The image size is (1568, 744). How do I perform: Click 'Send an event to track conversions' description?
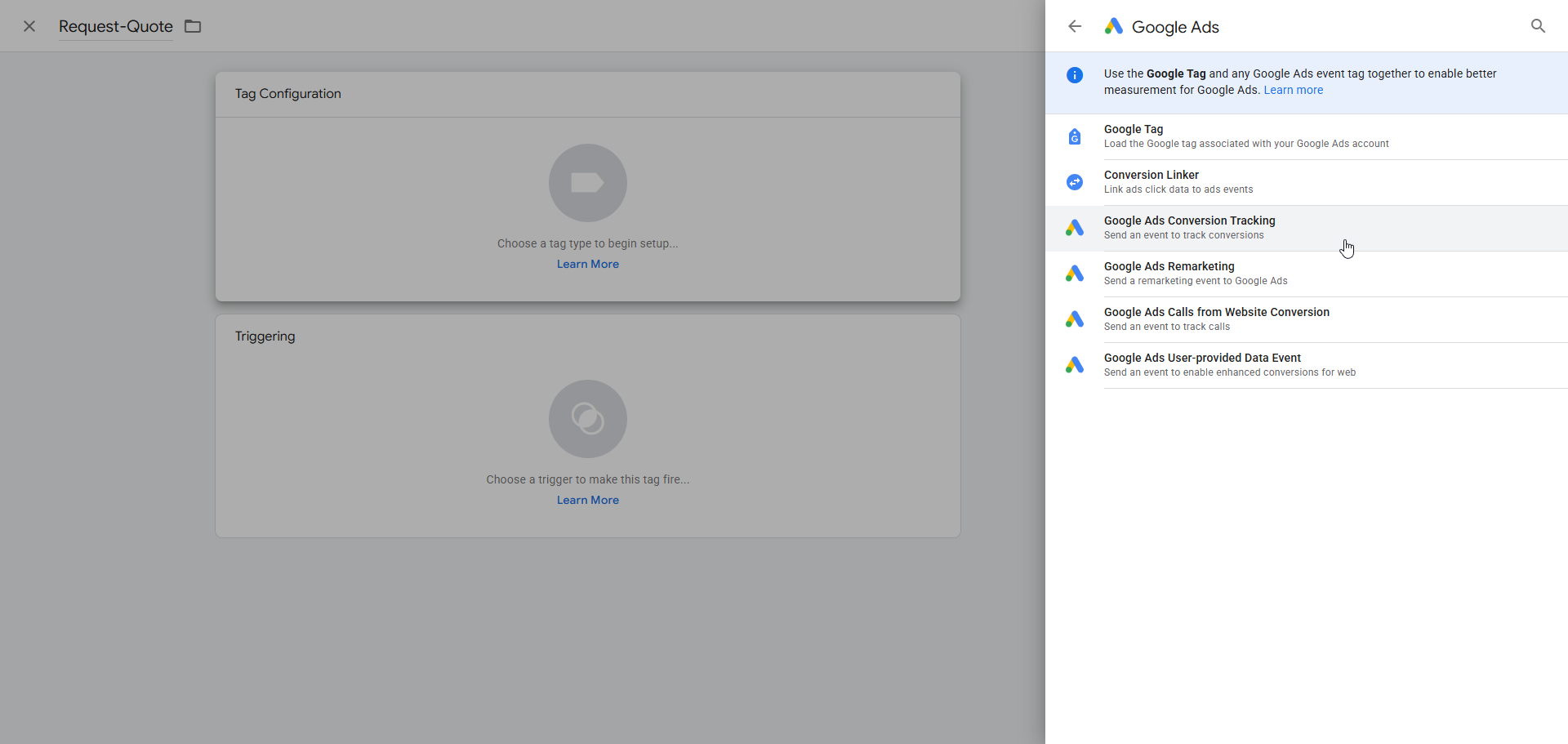1183,235
